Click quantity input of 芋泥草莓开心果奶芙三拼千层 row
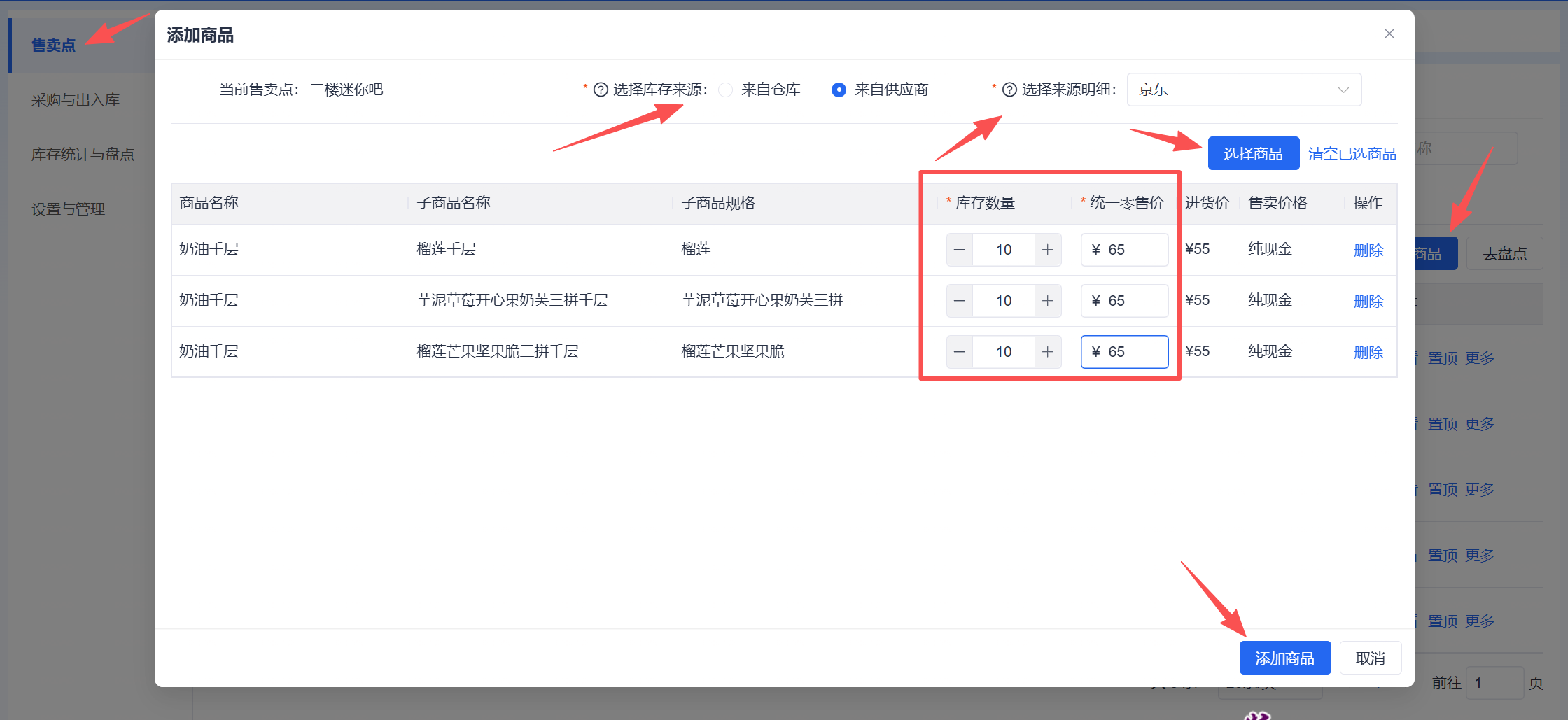The width and height of the screenshot is (1568, 720). point(1004,301)
